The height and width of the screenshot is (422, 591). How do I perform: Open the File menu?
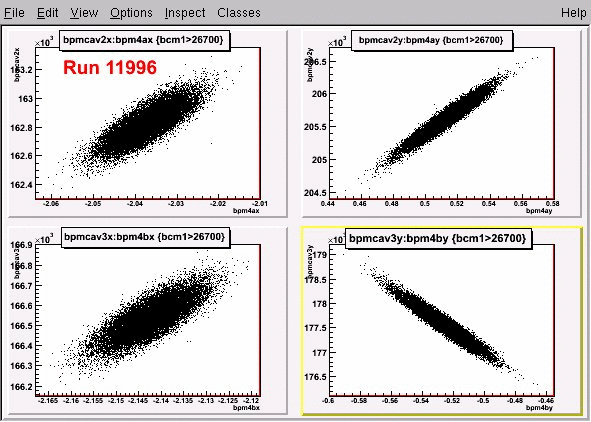point(14,13)
